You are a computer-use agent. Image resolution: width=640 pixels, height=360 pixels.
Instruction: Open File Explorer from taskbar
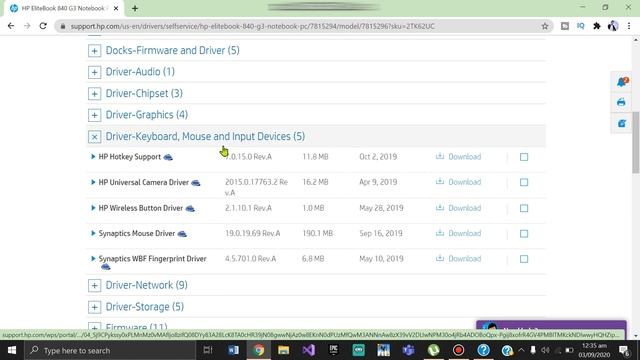[x=284, y=350]
